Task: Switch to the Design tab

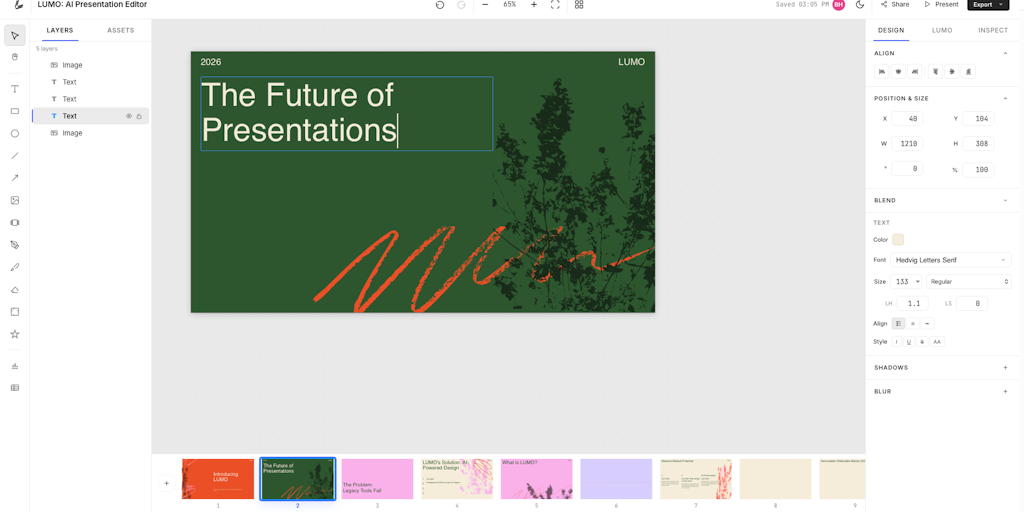Action: [891, 30]
